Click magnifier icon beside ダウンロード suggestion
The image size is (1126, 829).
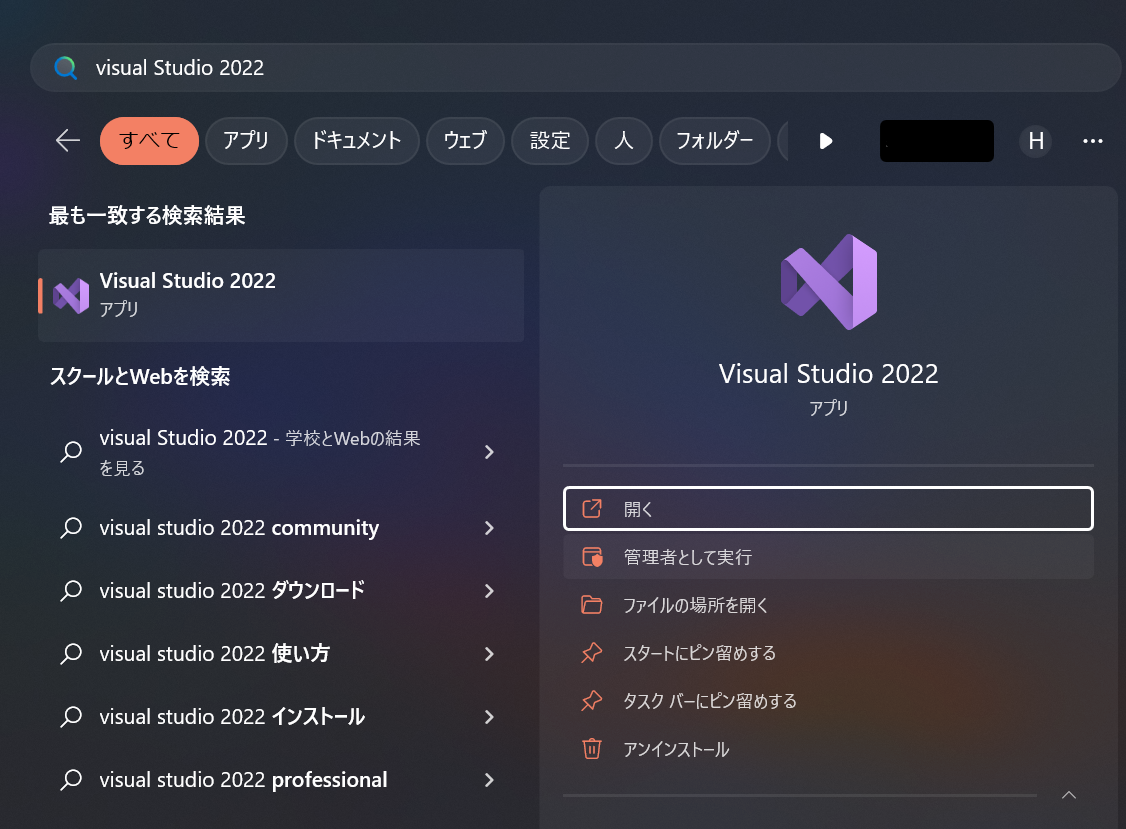(71, 591)
